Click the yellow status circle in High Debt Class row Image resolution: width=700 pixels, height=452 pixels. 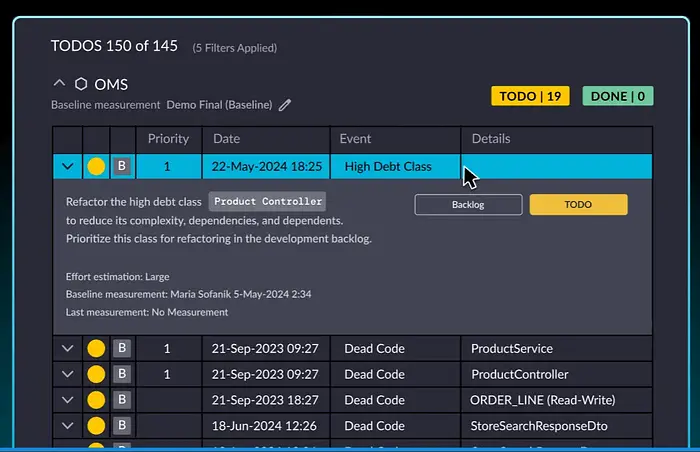pos(96,166)
